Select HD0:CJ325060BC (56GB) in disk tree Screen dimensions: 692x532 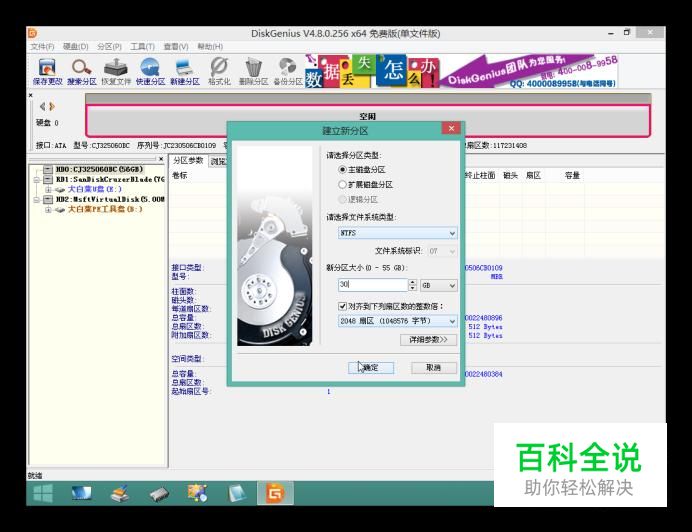tap(99, 170)
